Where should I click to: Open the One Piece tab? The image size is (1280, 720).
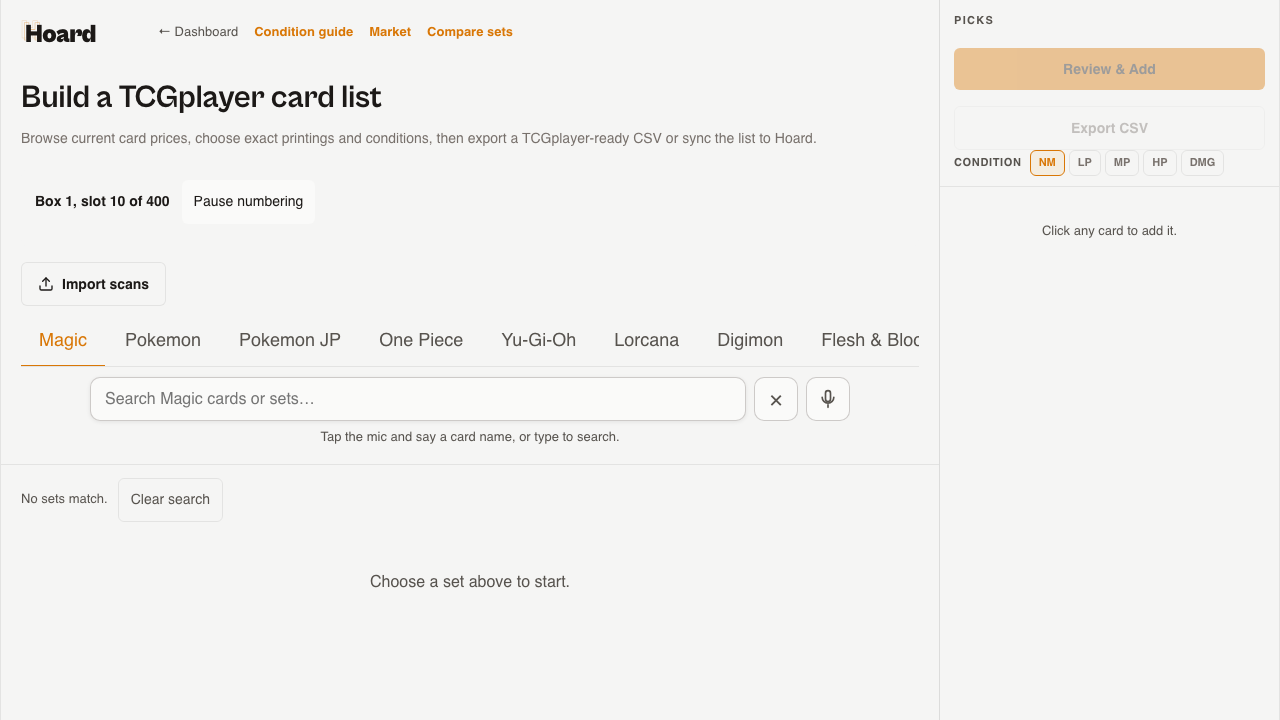pyautogui.click(x=421, y=340)
